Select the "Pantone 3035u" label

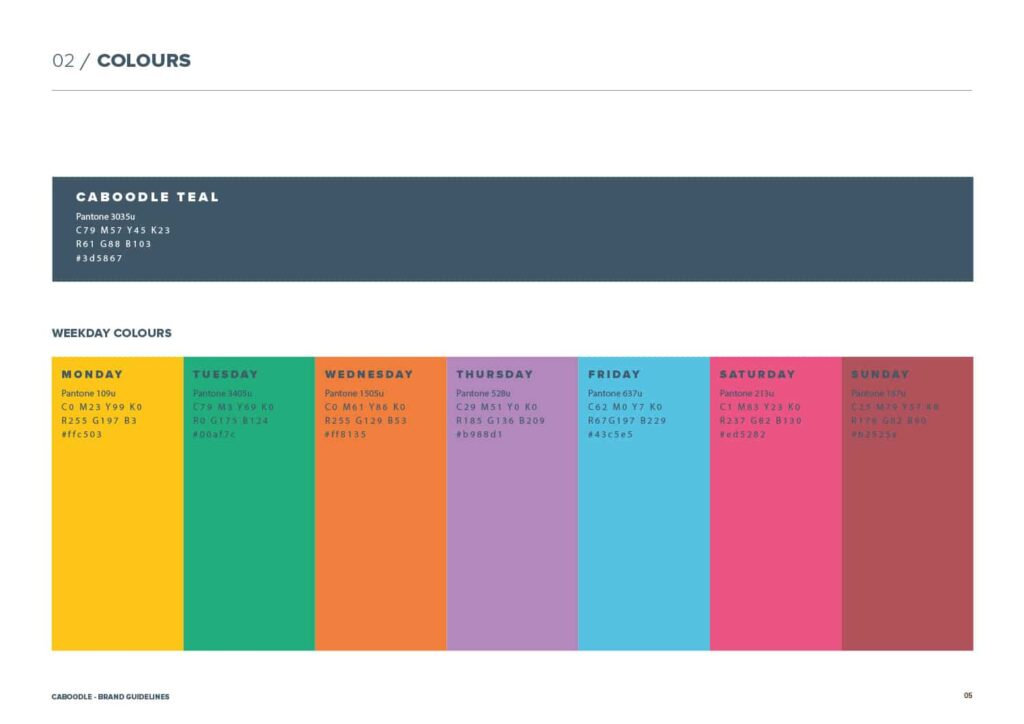pyautogui.click(x=105, y=216)
